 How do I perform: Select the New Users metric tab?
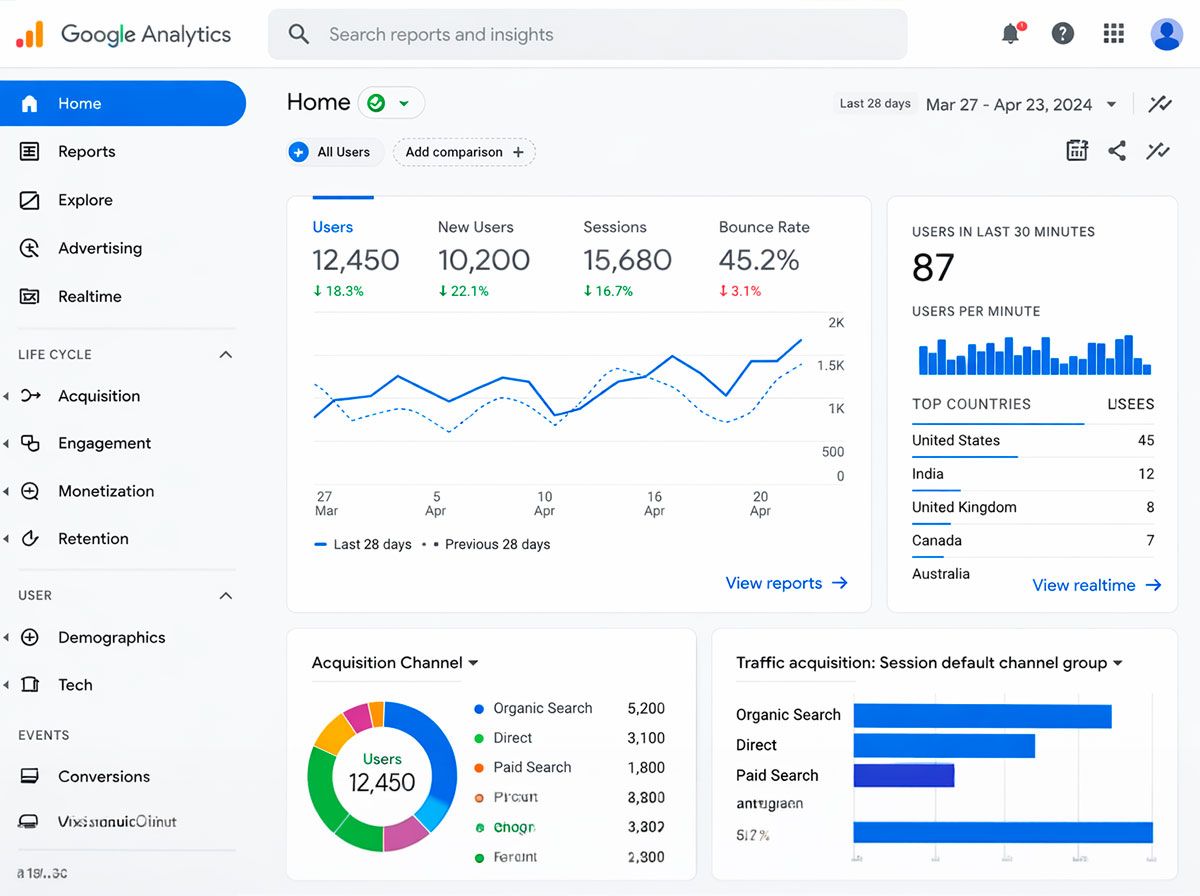pyautogui.click(x=476, y=227)
